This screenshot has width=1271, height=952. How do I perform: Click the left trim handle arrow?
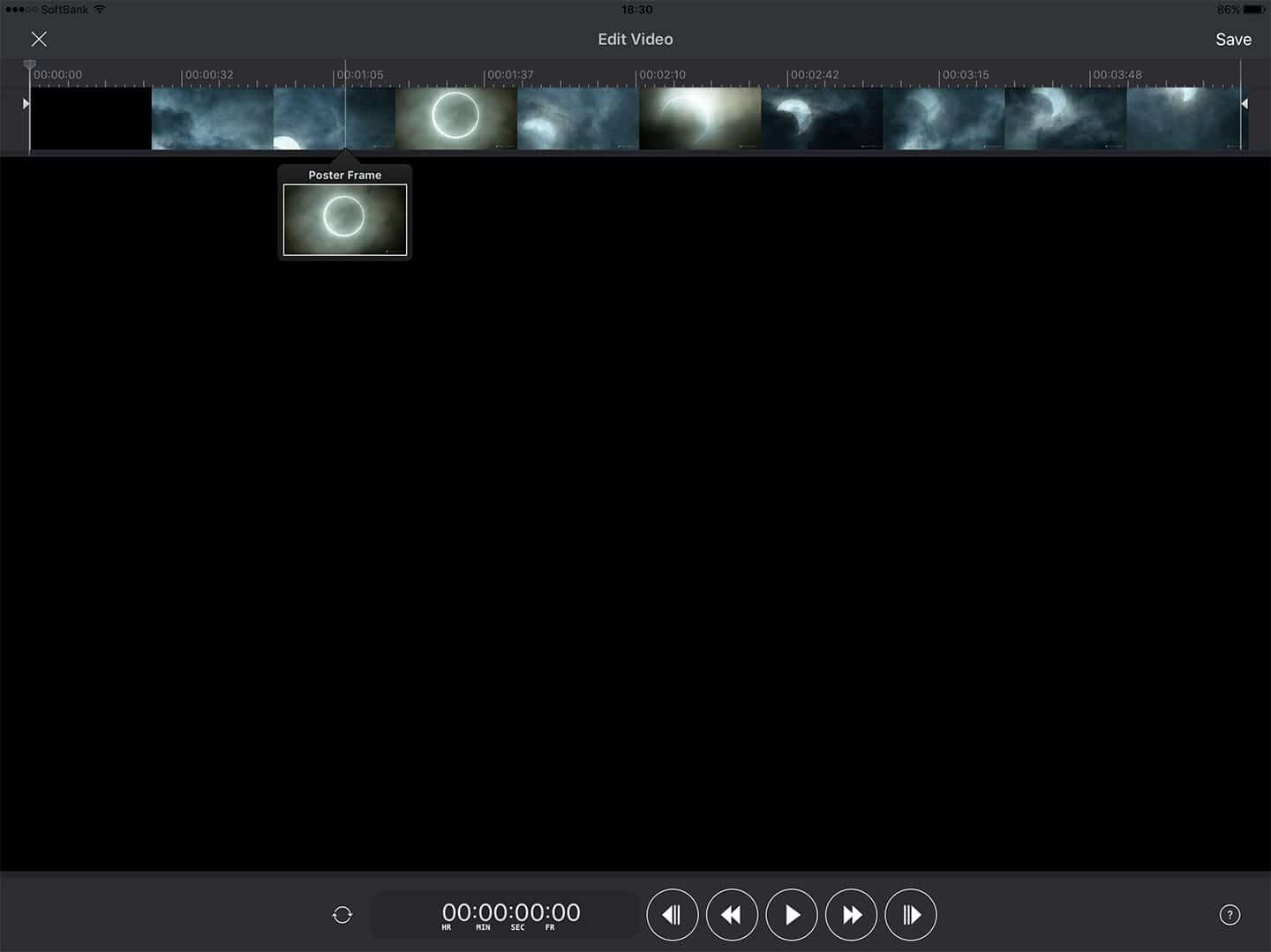(x=26, y=104)
